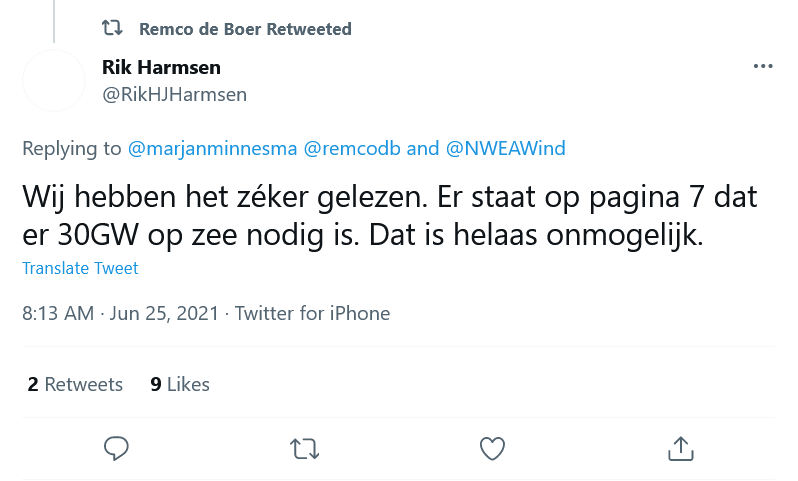This screenshot has width=798, height=481.
Task: Retweet this tweet using the retweet icon
Action: point(304,448)
